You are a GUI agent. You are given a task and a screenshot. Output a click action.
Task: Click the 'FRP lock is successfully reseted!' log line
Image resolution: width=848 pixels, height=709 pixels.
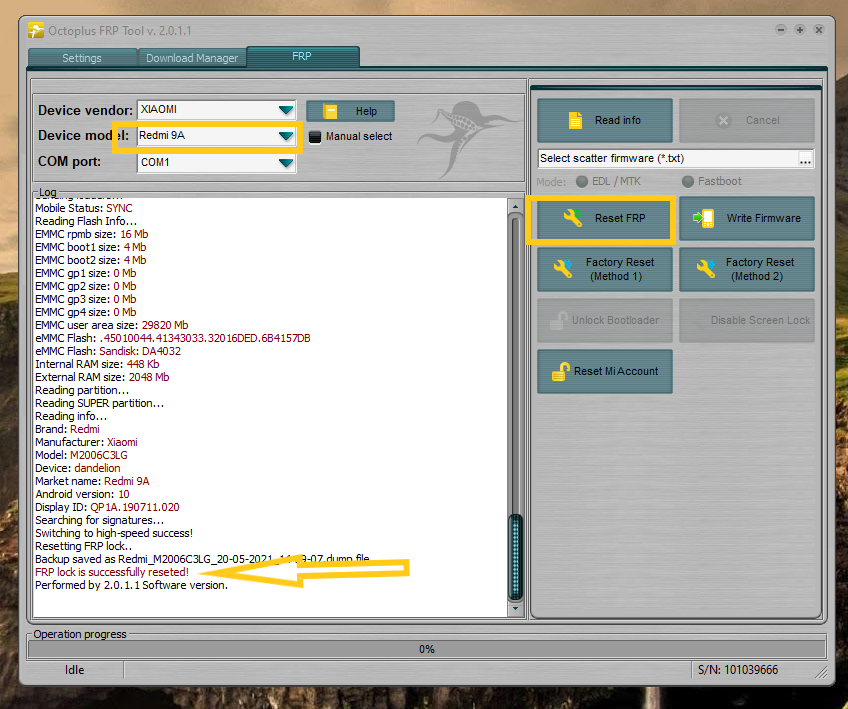pyautogui.click(x=112, y=572)
